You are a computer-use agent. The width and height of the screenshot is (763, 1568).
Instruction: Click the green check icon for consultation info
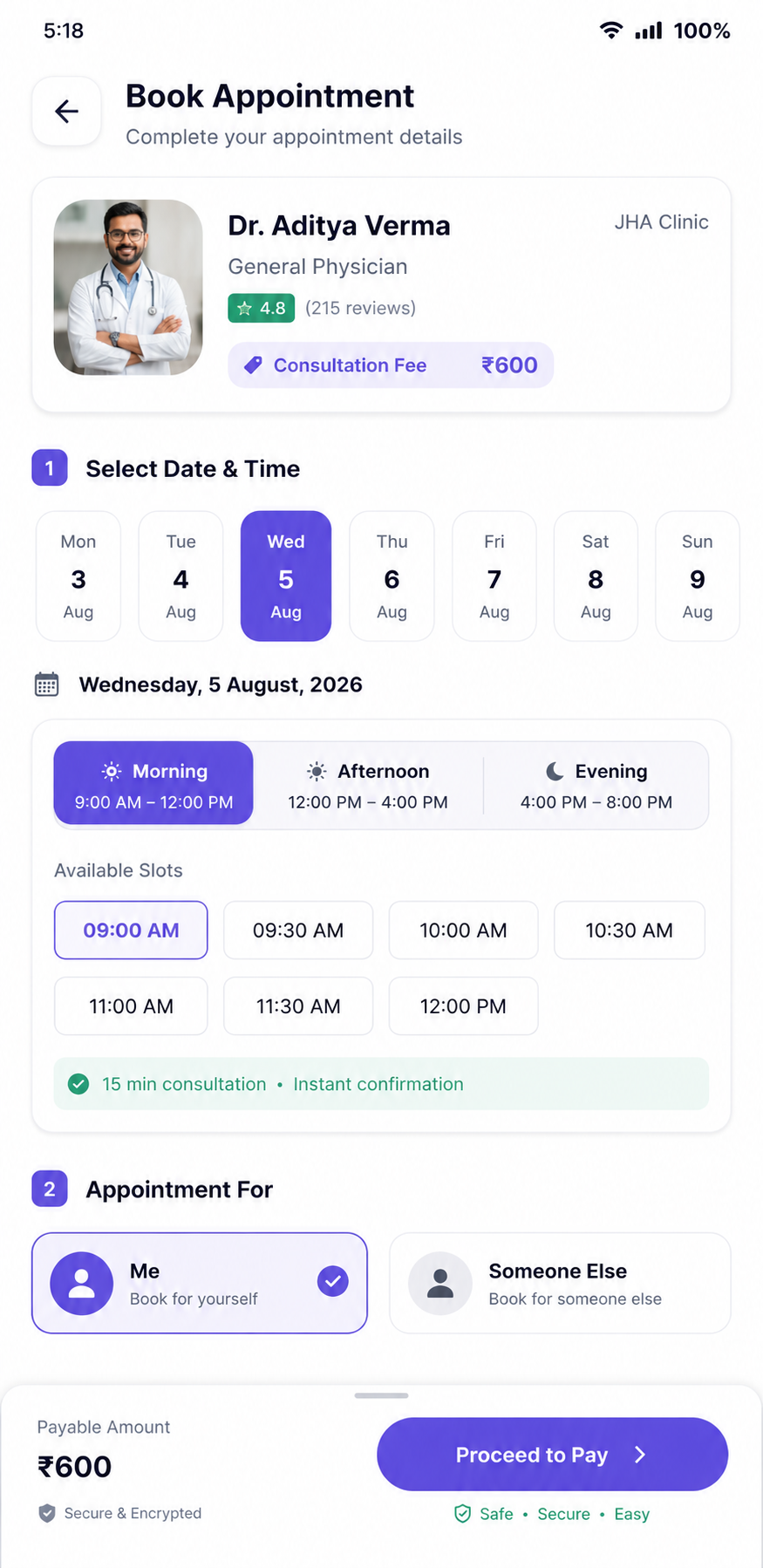coord(78,1084)
